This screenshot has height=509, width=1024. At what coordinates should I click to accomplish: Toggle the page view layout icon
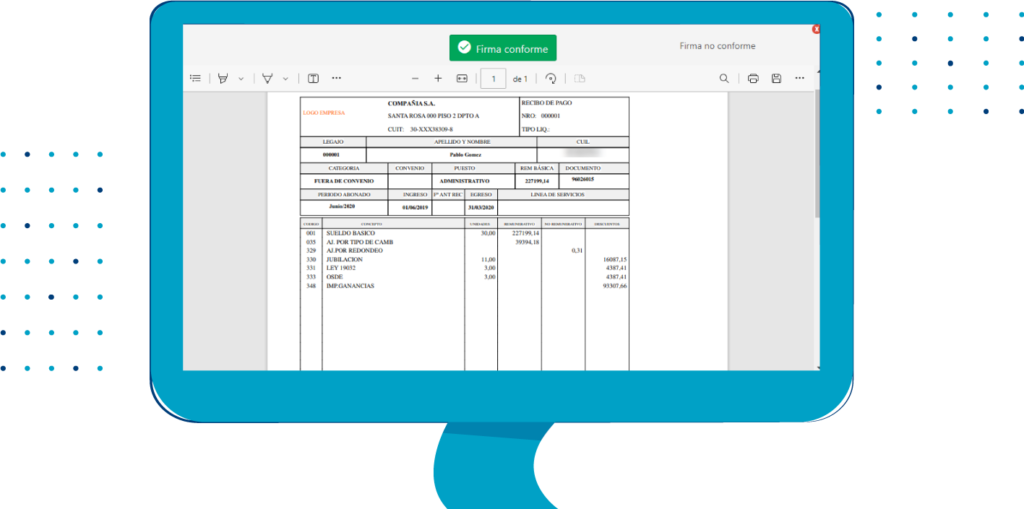coord(579,78)
